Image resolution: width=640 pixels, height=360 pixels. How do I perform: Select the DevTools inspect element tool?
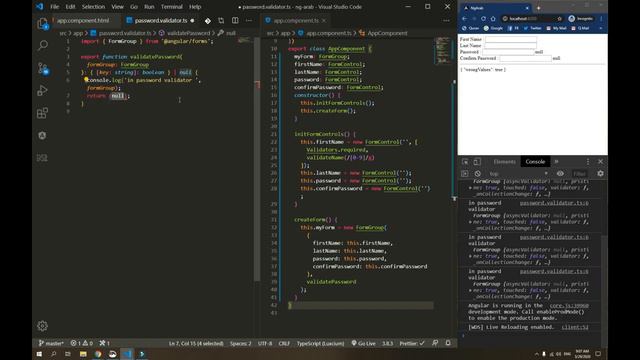pos(465,162)
